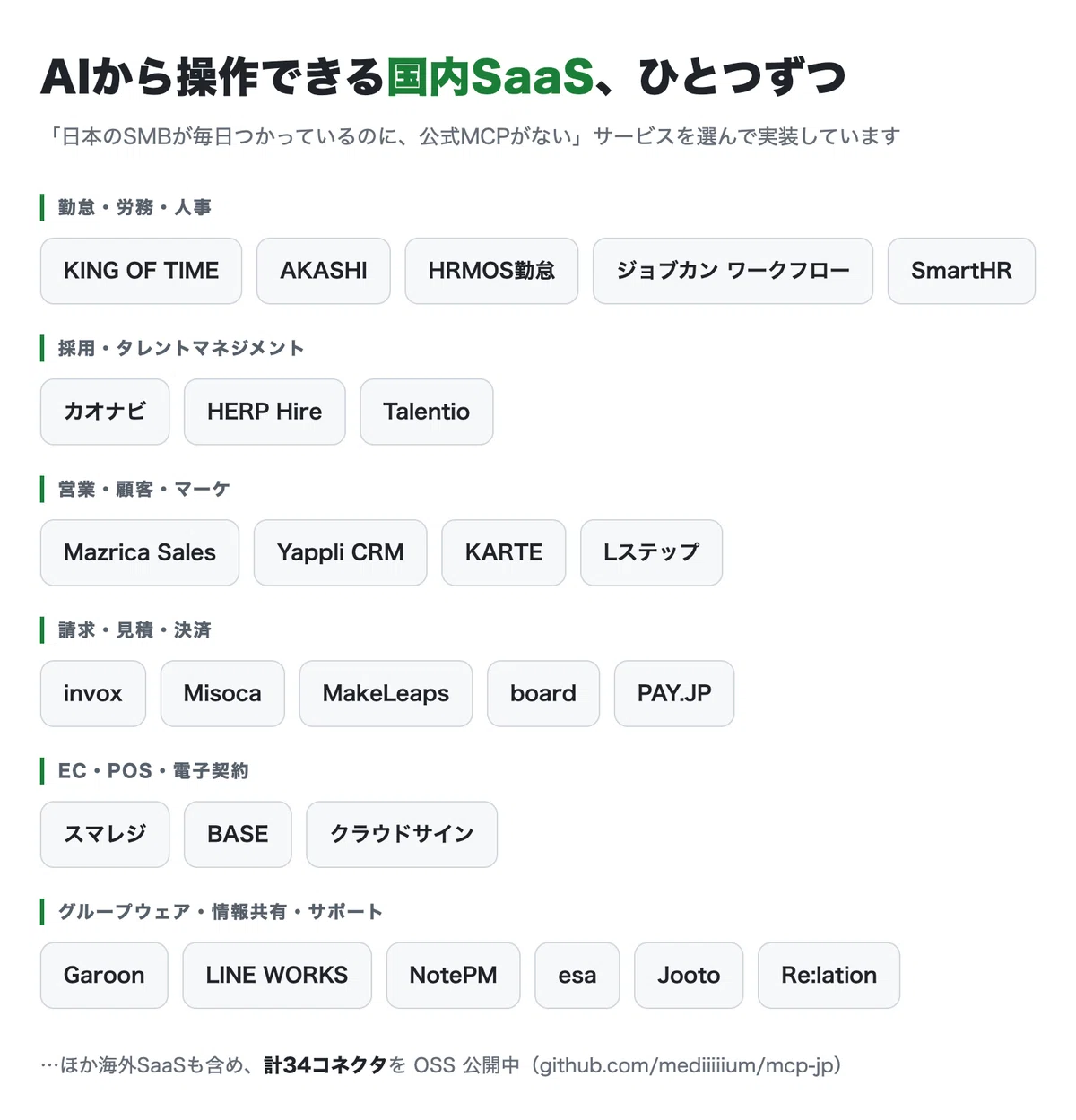Screen dimensions: 1076x1120
Task: Click the Lステップ chip
Action: [651, 552]
